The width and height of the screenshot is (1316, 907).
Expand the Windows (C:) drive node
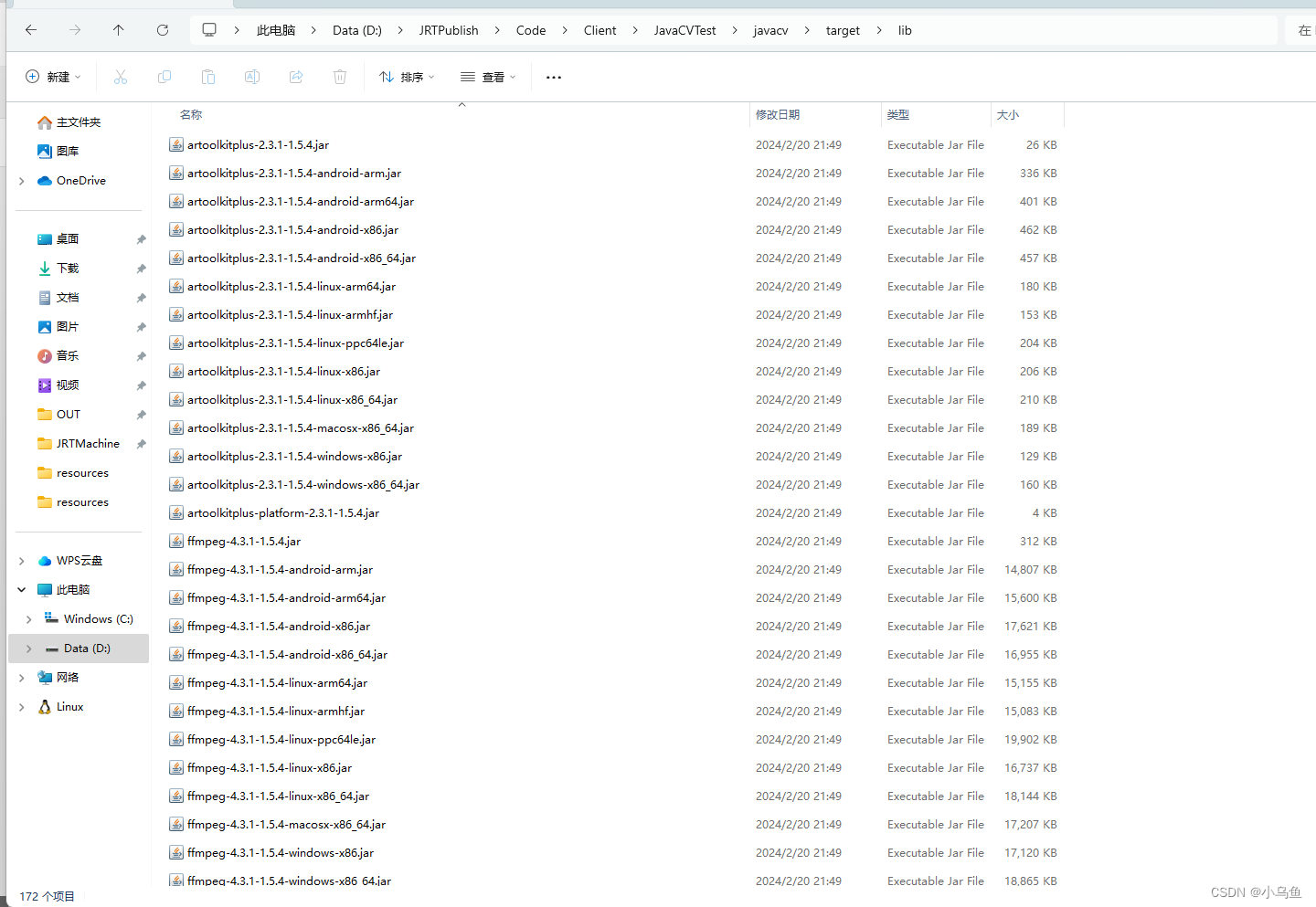point(29,619)
